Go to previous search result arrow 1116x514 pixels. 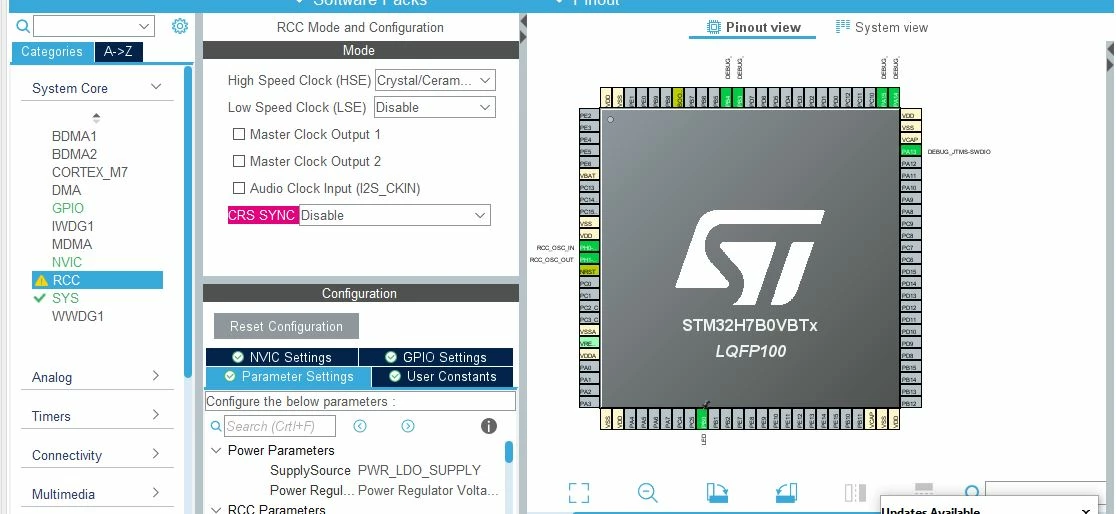(x=360, y=426)
